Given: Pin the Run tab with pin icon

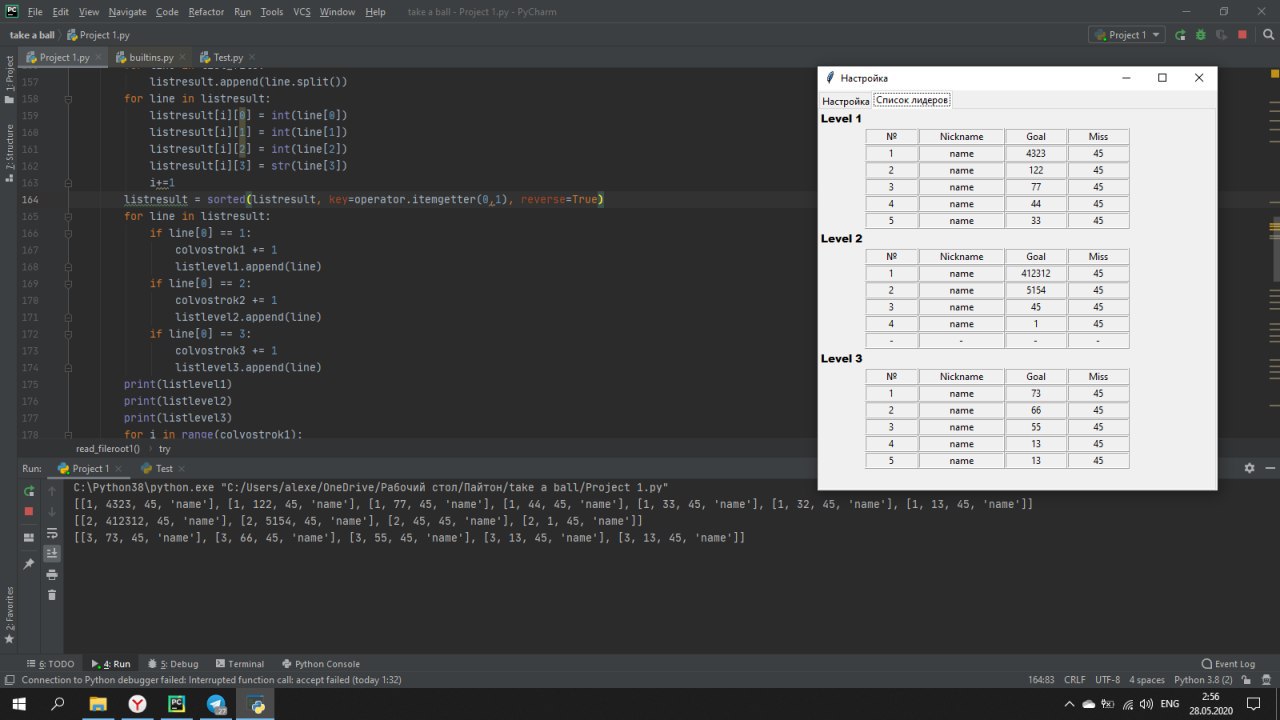Looking at the screenshot, I should coord(29,564).
